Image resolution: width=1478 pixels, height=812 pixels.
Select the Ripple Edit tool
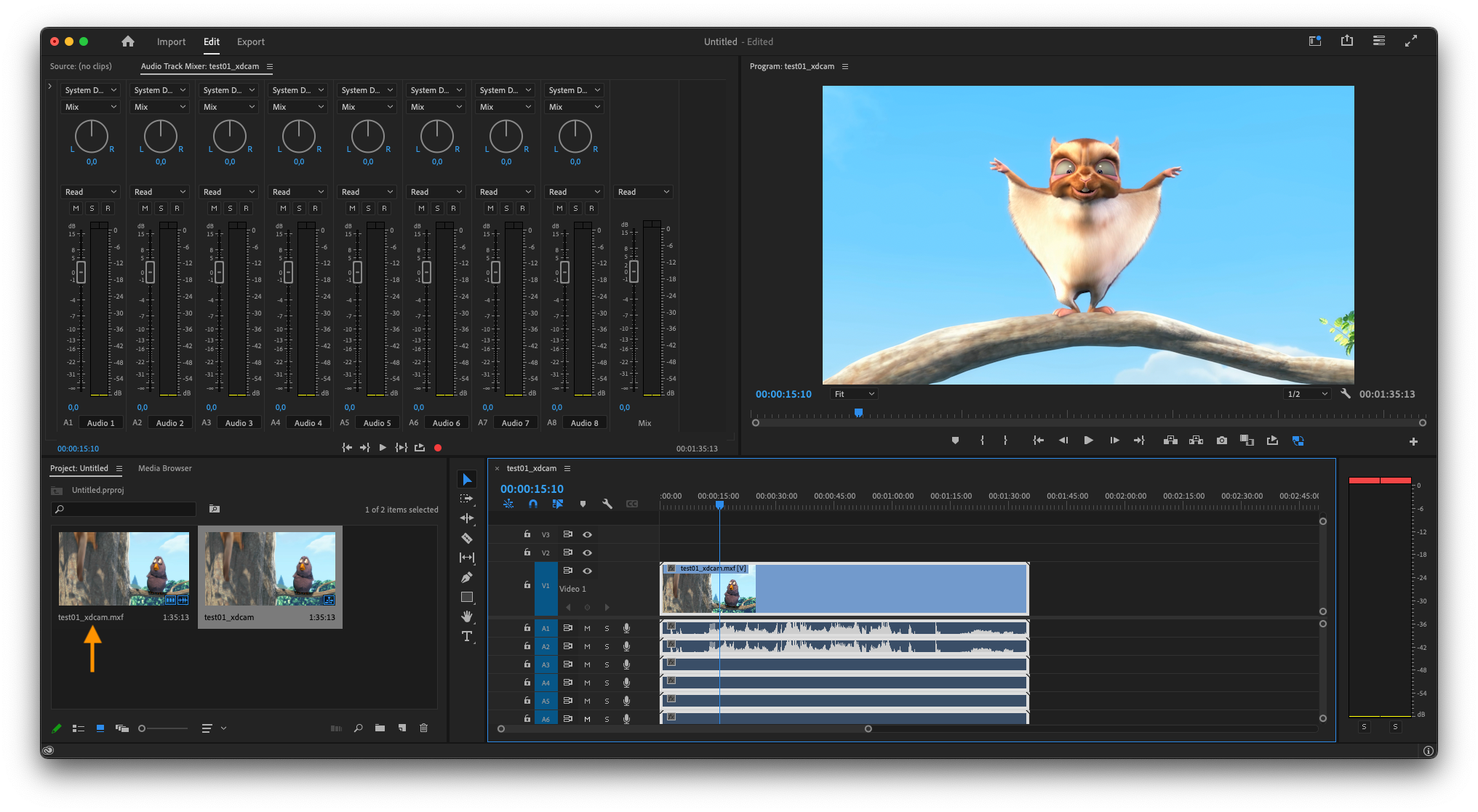point(467,518)
